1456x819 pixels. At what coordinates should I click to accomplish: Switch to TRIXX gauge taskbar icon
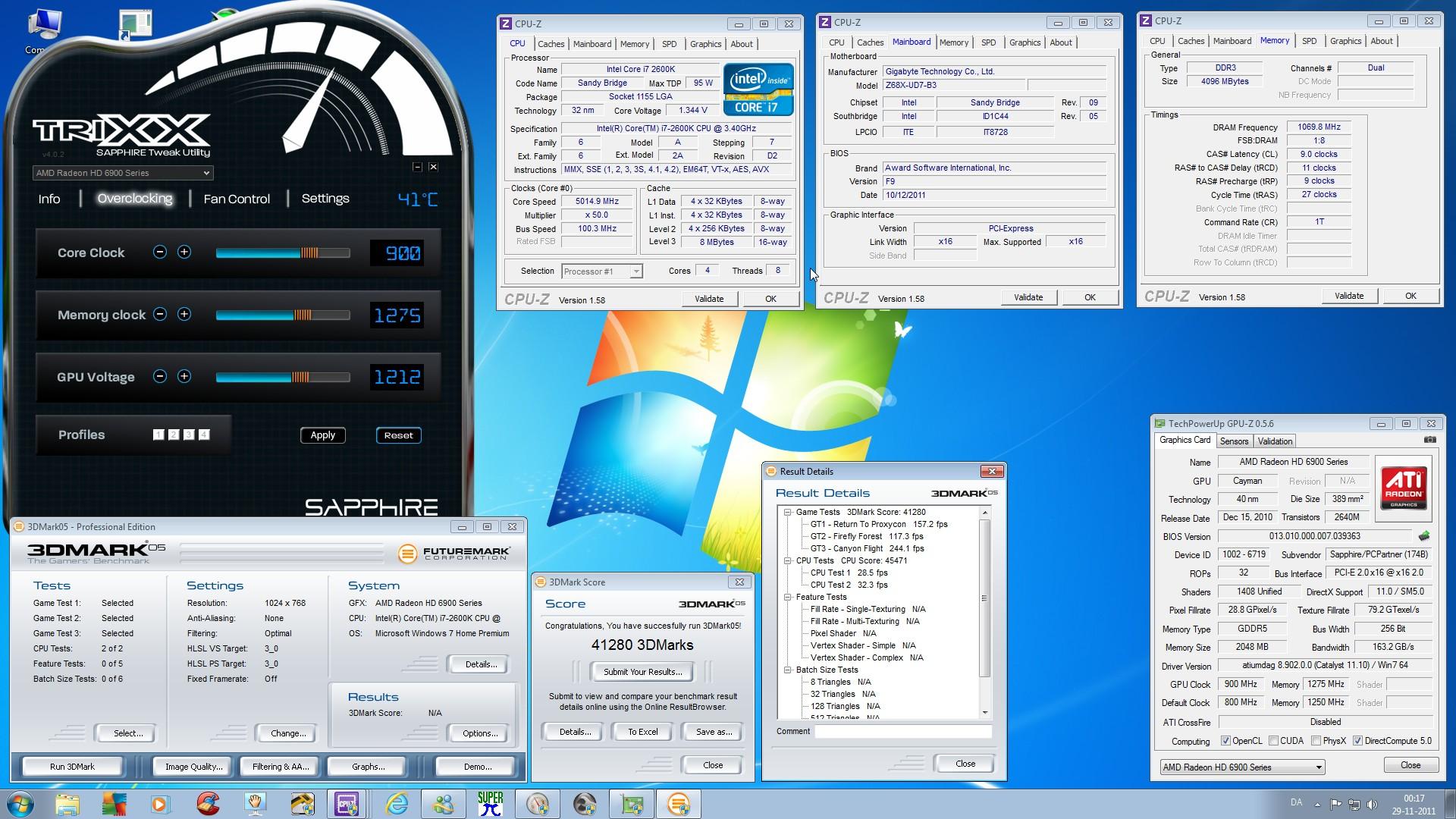(x=538, y=804)
